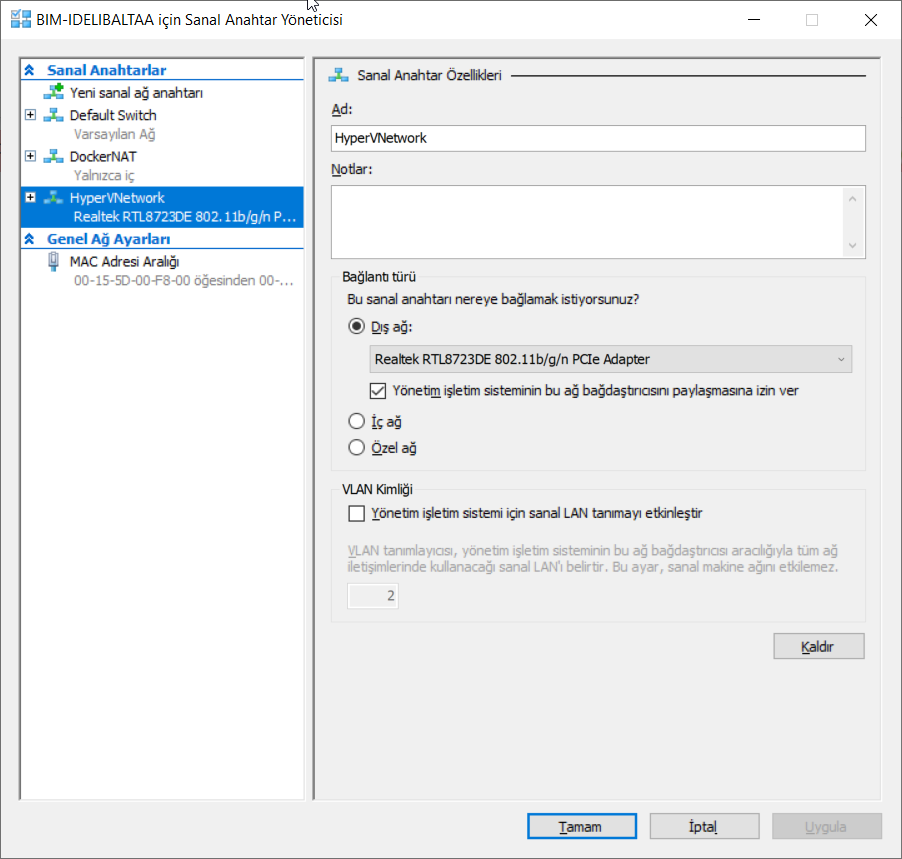Collapse the Genel Ağ Ayarları section
Image resolution: width=902 pixels, height=859 pixels.
30,239
